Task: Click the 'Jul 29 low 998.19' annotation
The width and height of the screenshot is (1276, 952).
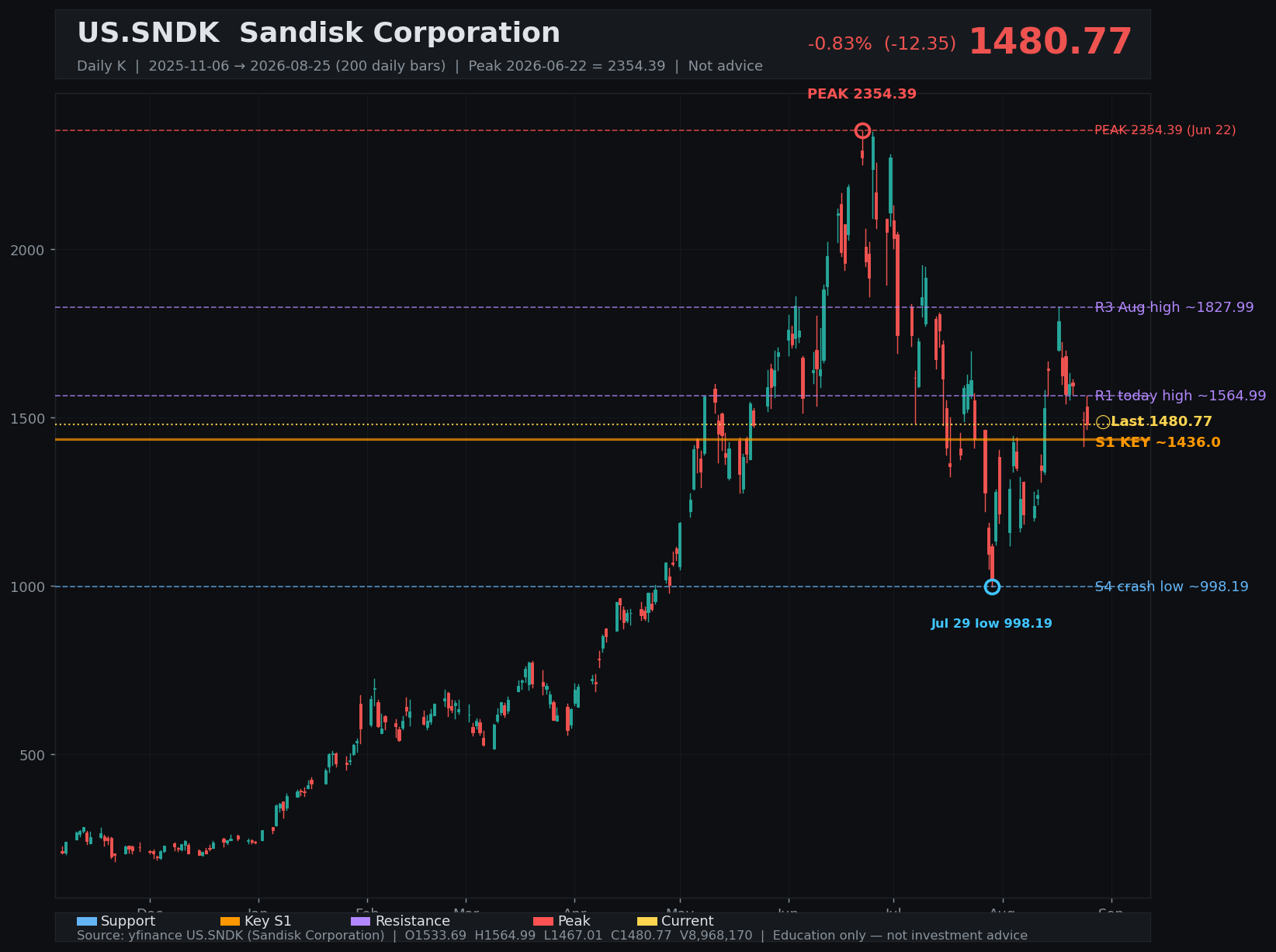Action: [992, 624]
